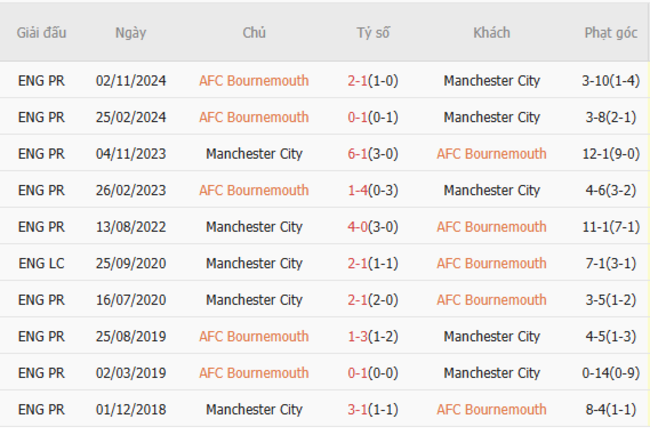Click corner stat 0-14(0-9)

coord(610,373)
